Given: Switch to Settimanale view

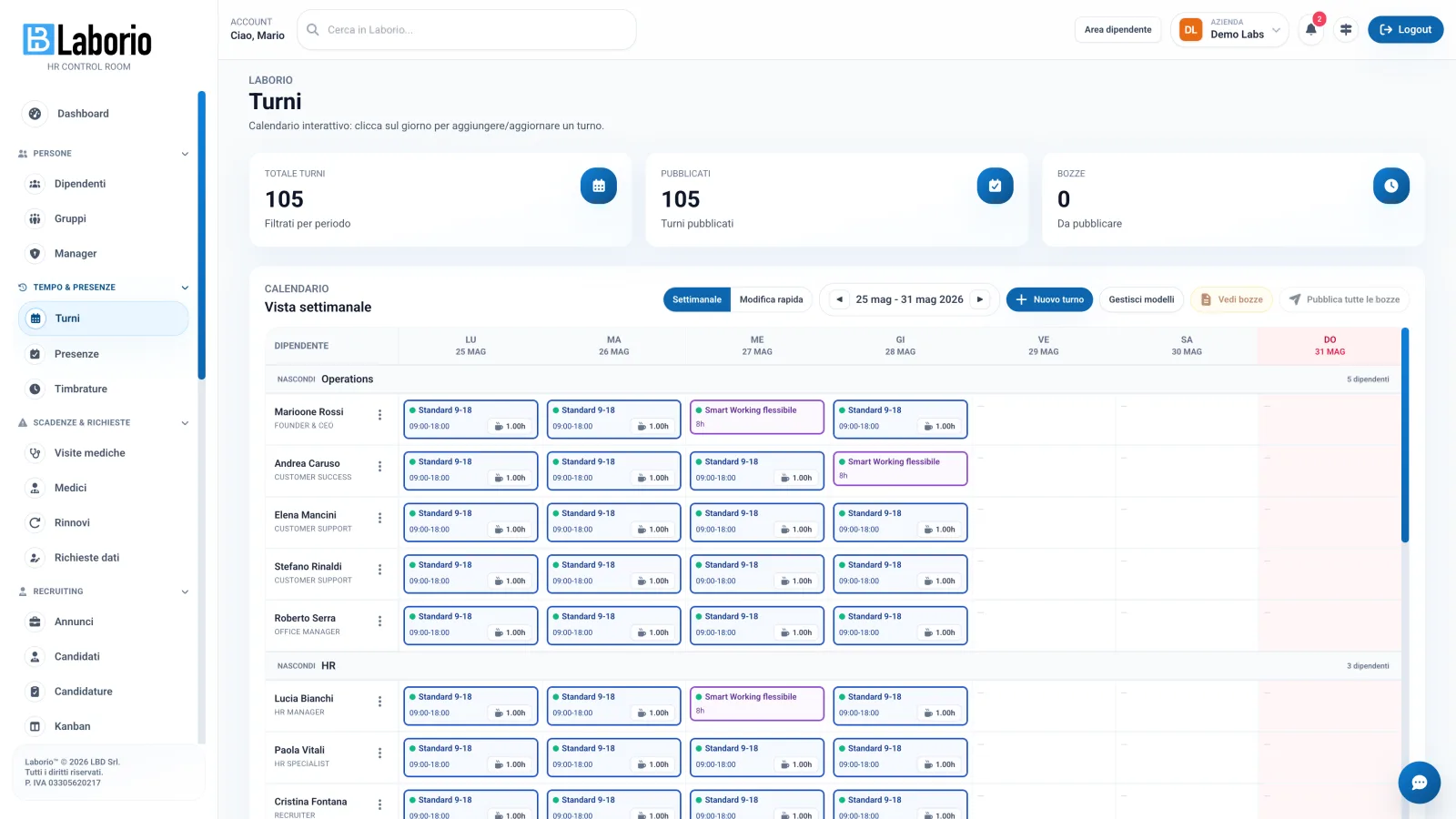Looking at the screenshot, I should click(x=697, y=299).
